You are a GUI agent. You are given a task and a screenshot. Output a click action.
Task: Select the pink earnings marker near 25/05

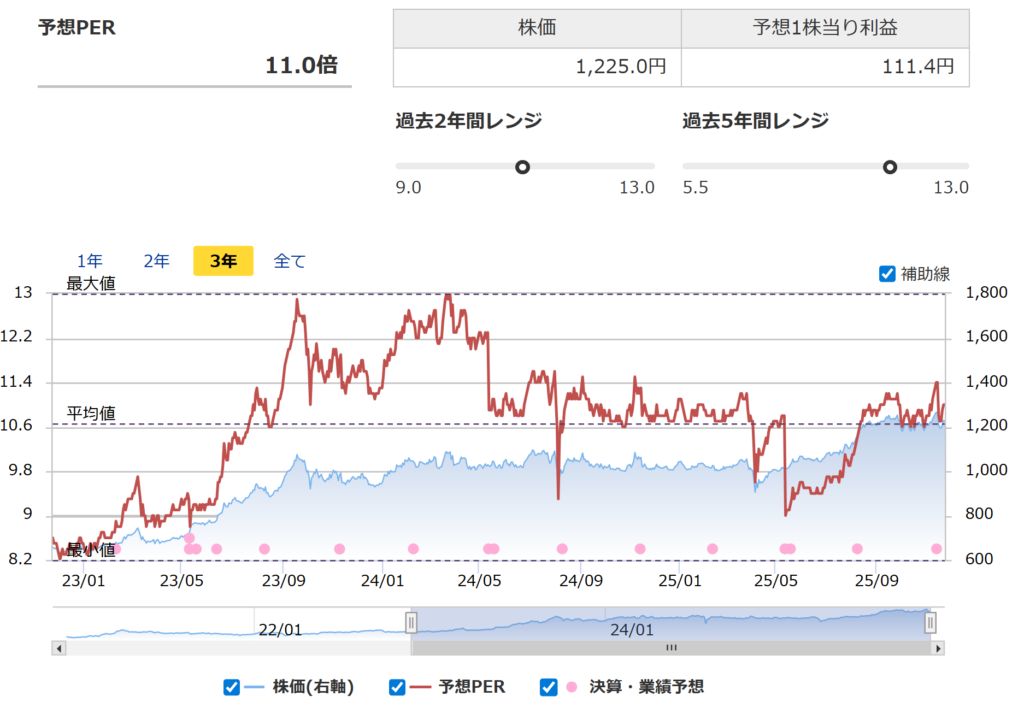point(785,548)
